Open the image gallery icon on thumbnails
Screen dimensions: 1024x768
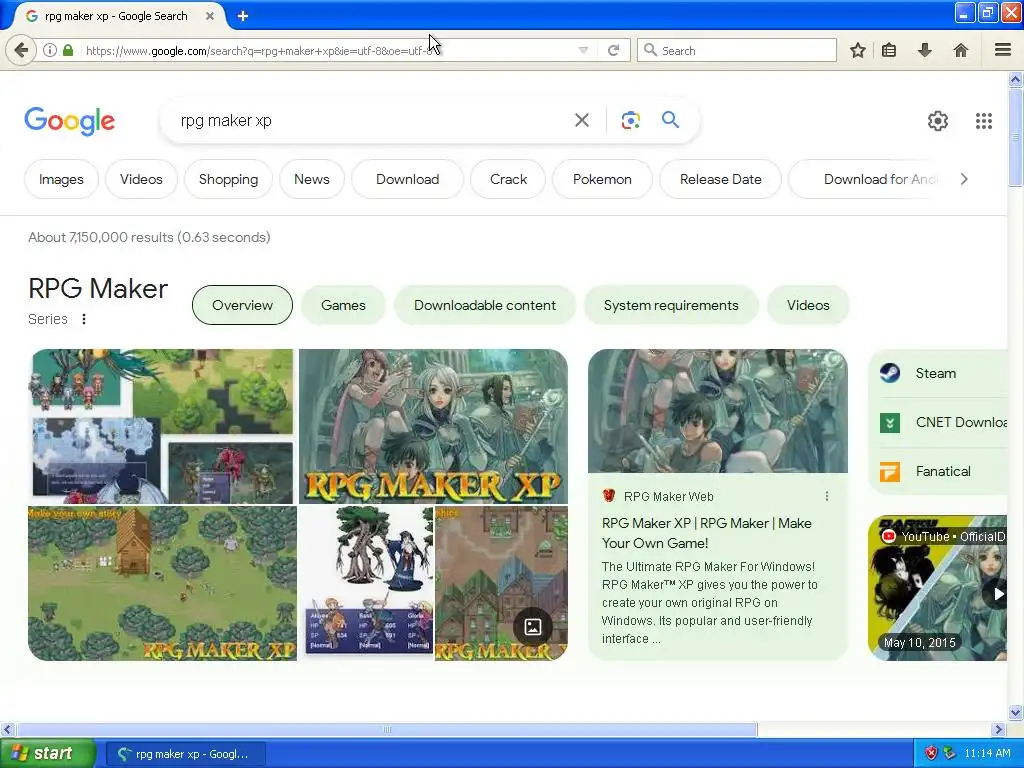pos(533,627)
